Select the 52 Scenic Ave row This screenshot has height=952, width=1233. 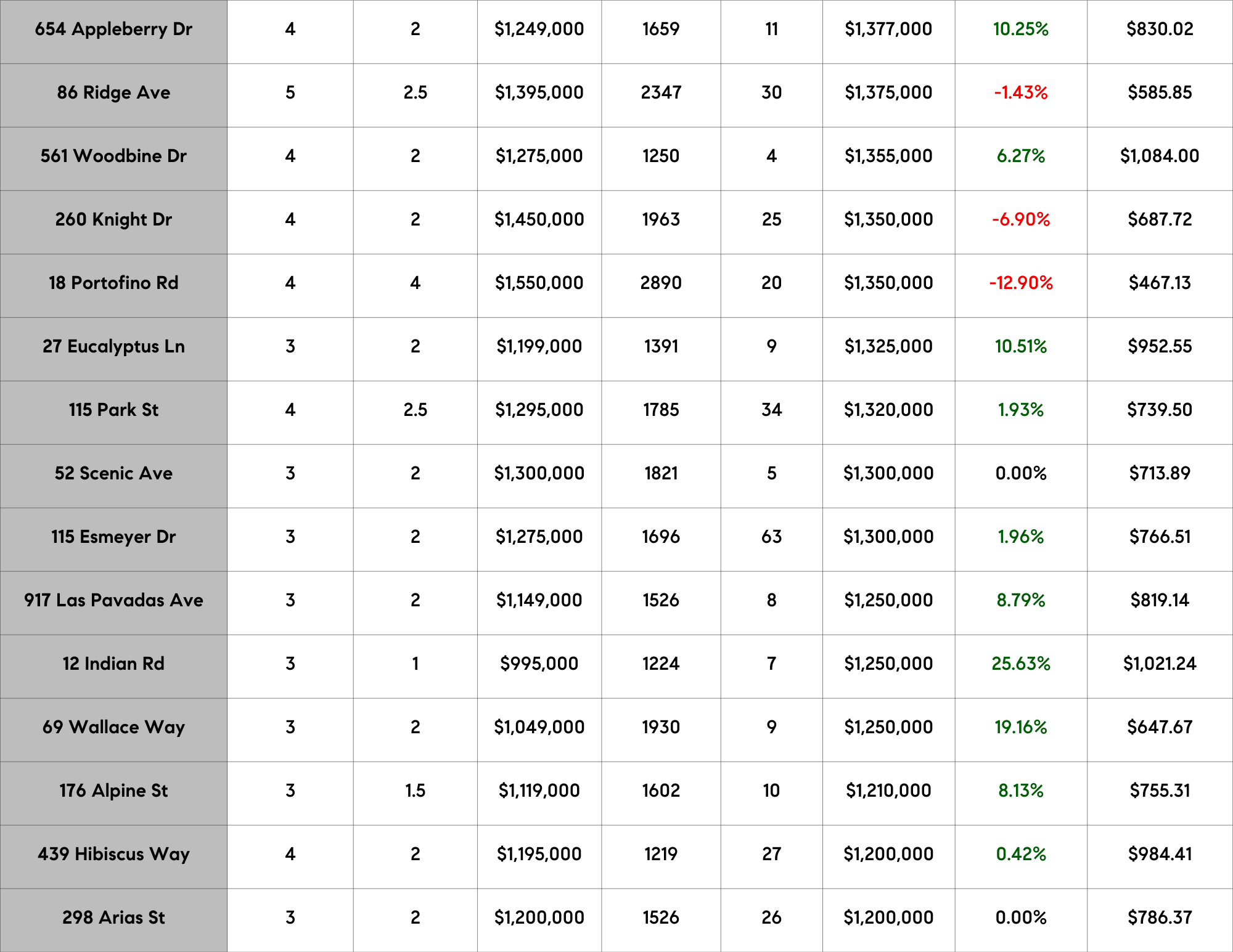(x=113, y=473)
